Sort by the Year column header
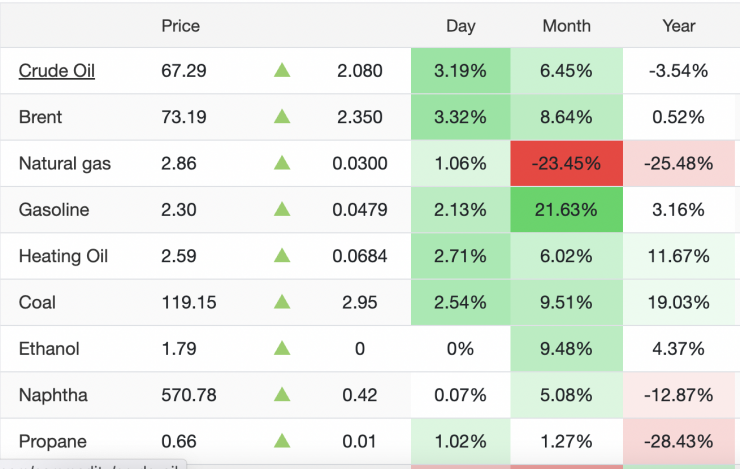740x469 pixels. (678, 26)
